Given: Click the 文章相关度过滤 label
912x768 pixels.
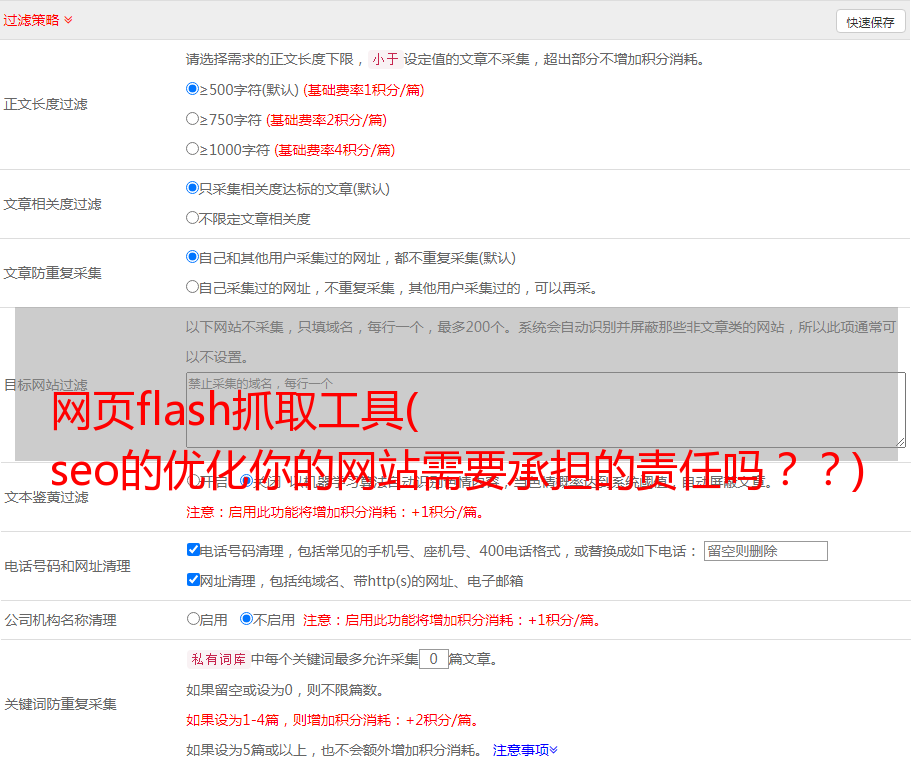Looking at the screenshot, I should pyautogui.click(x=52, y=204).
